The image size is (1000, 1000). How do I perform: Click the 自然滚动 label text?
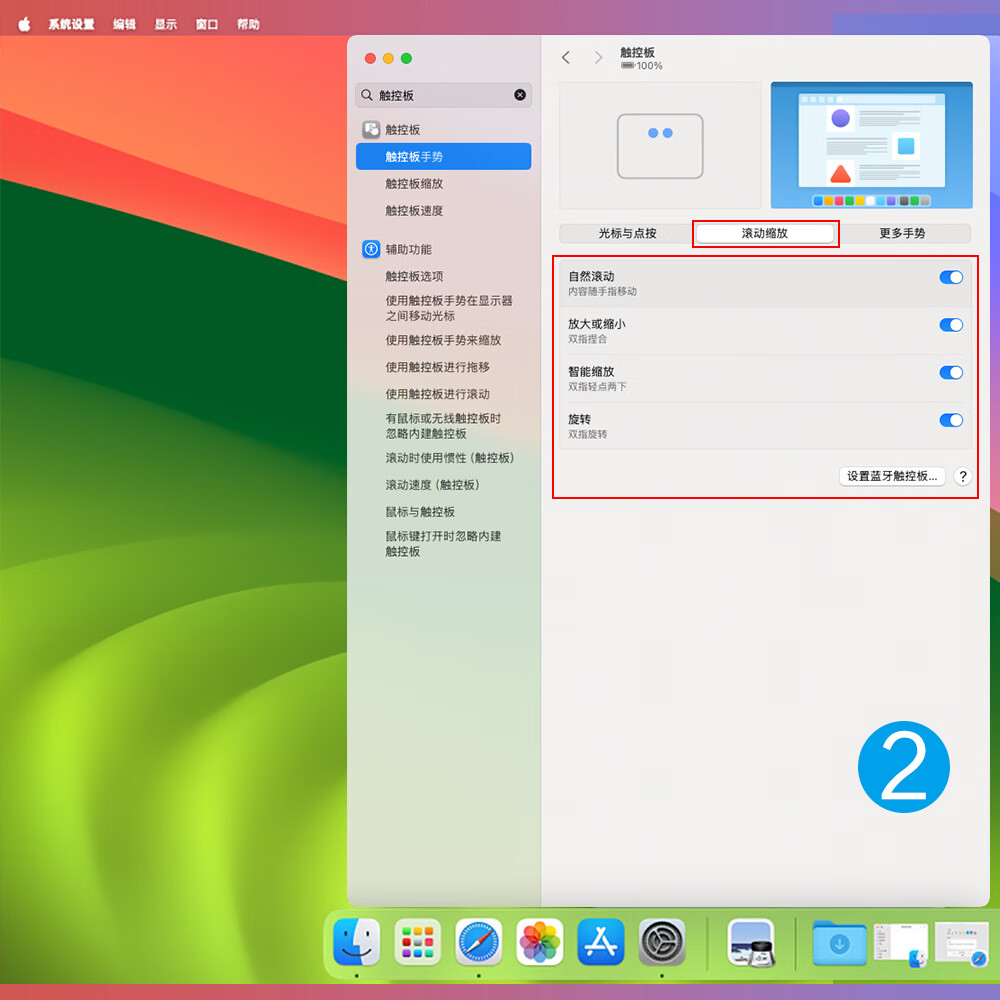591,276
